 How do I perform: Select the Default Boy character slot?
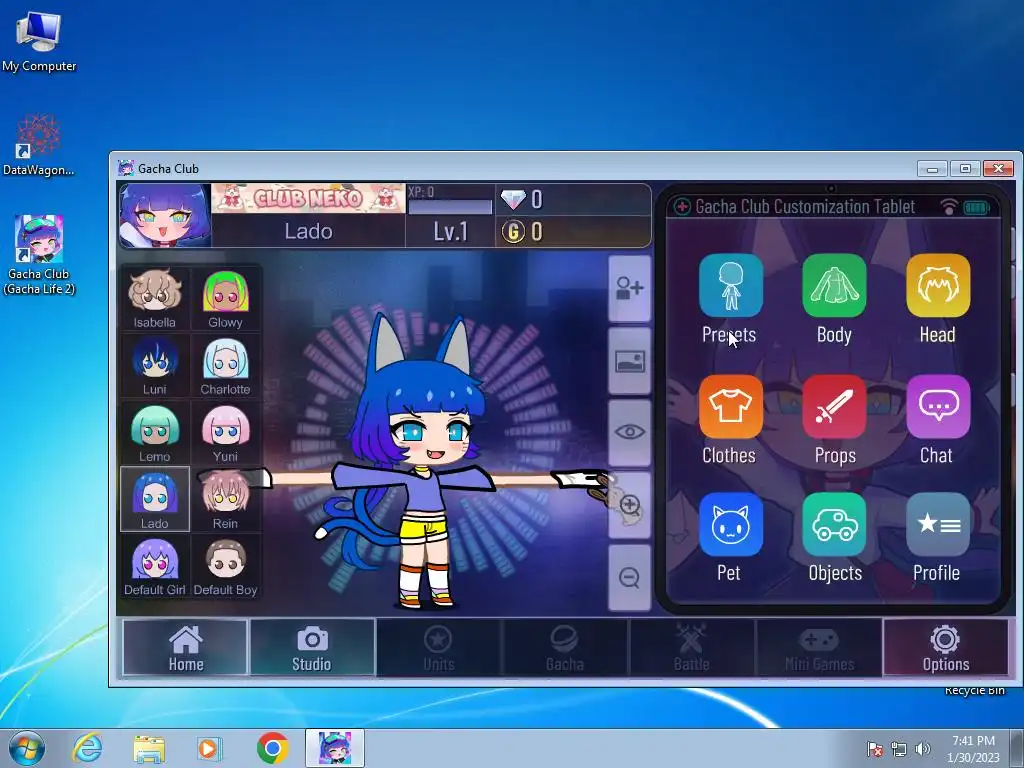[225, 566]
